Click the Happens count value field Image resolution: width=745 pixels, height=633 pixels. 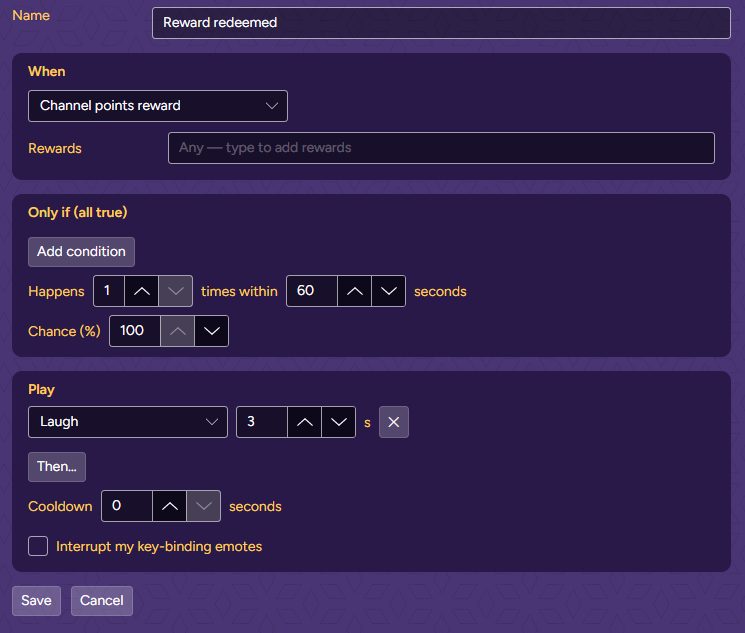pyautogui.click(x=109, y=291)
